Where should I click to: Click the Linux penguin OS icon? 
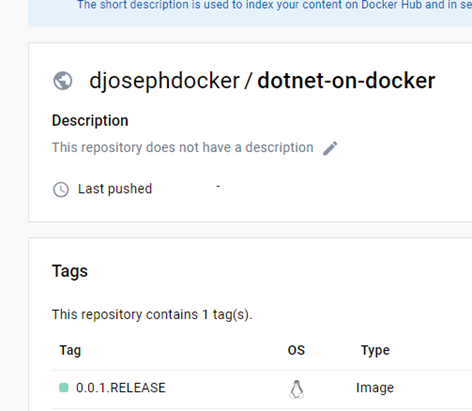[x=296, y=389]
